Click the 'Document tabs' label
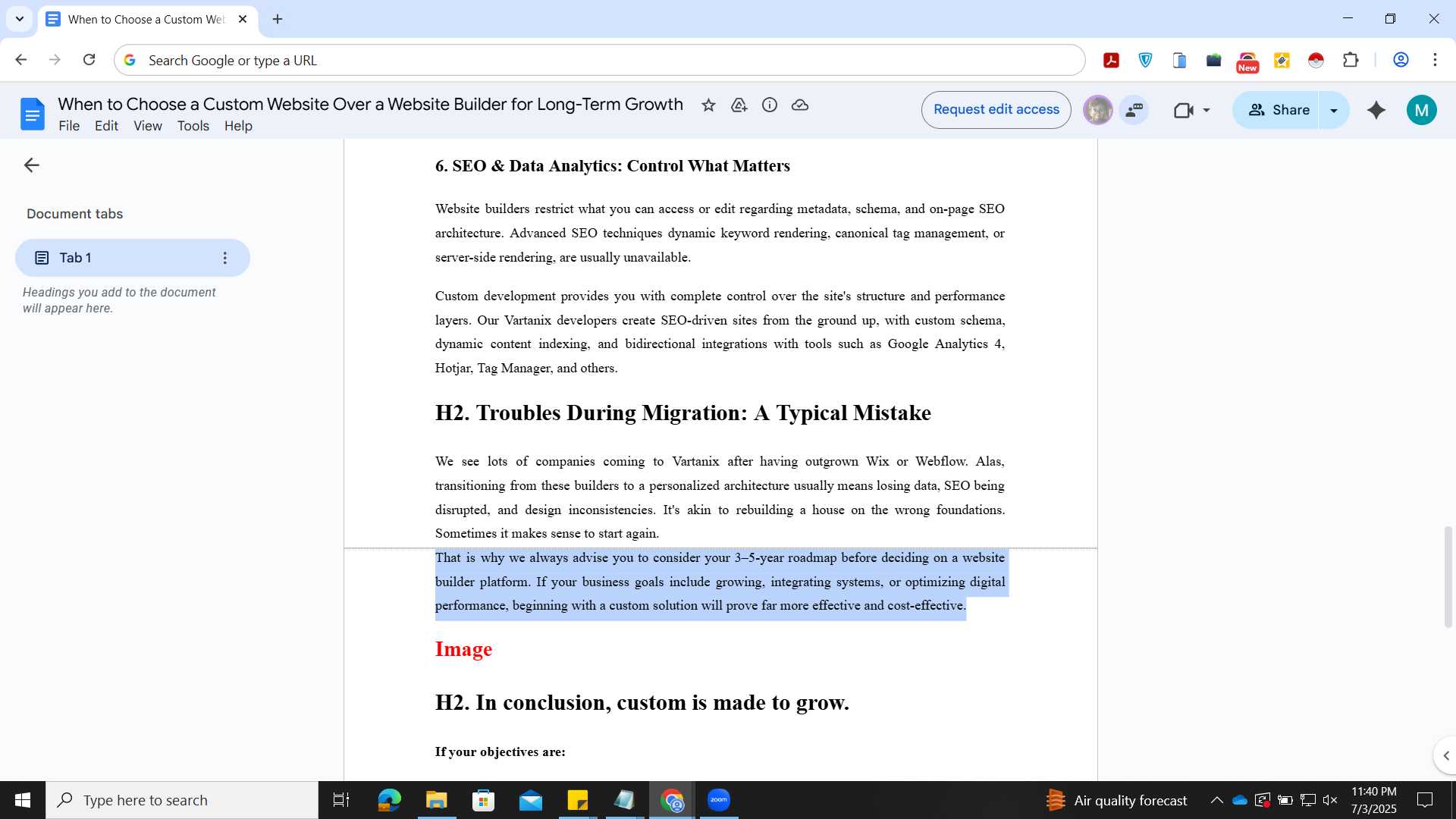This screenshot has height=819, width=1456. pos(74,214)
